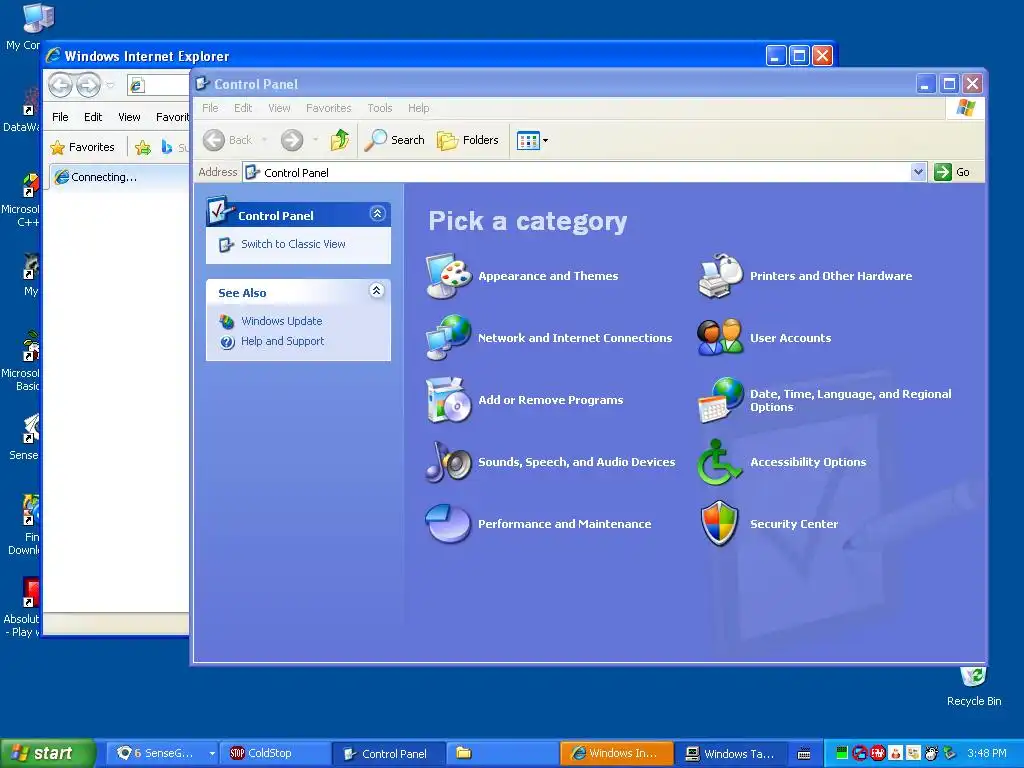Screen dimensions: 1024x768
Task: Click Internet Explorer Favorites star icon
Action: pos(57,148)
